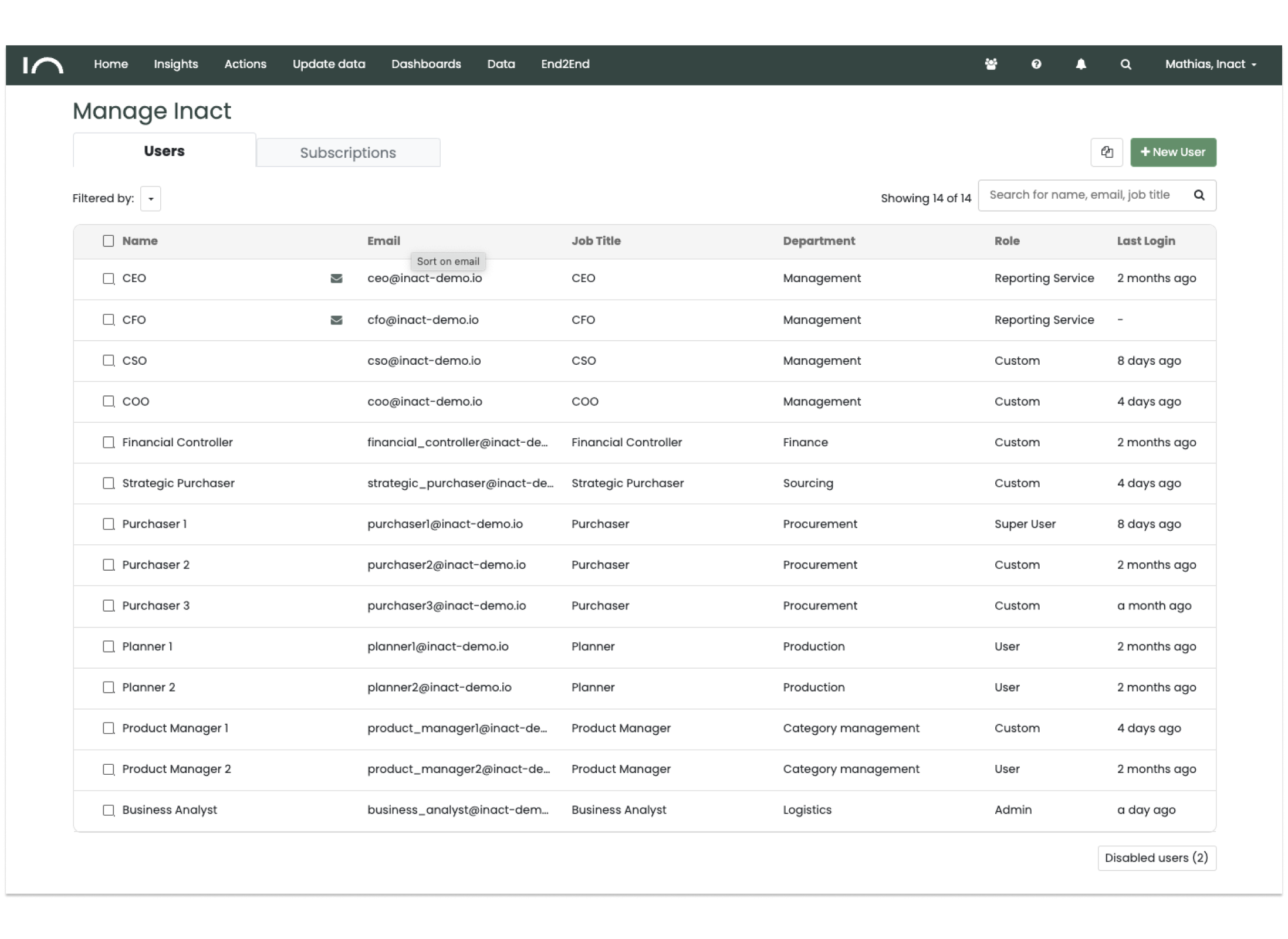Image resolution: width=1288 pixels, height=939 pixels.
Task: Check the select-all box in the Name header
Action: pos(109,240)
